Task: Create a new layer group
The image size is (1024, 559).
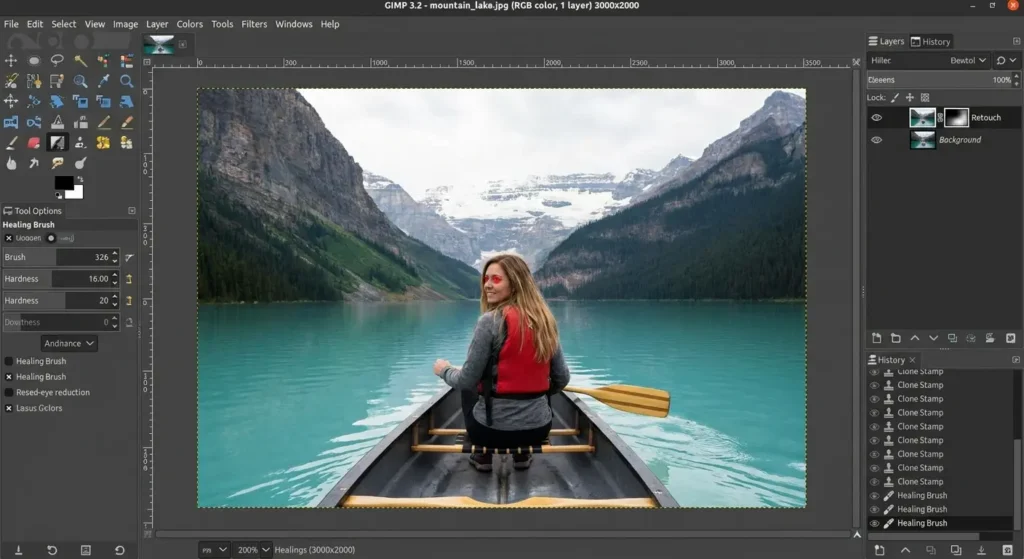Action: [x=895, y=338]
